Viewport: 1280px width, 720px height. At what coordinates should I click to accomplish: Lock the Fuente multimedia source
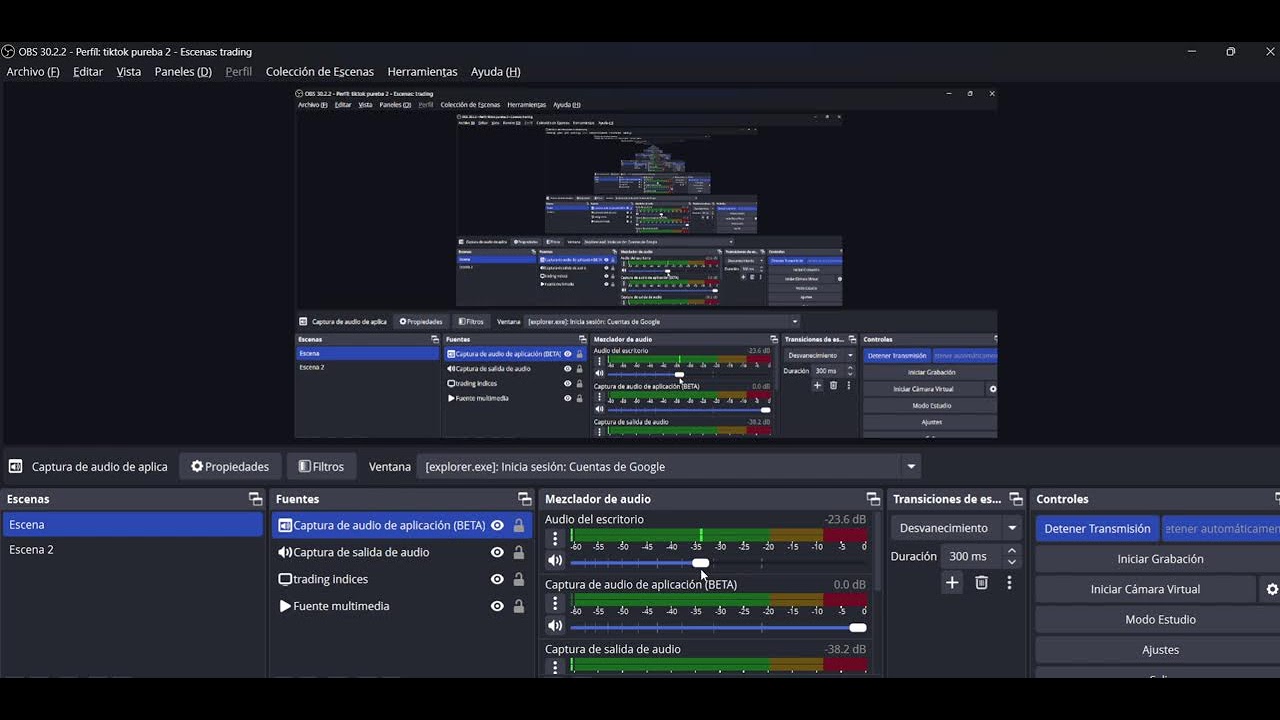(518, 606)
